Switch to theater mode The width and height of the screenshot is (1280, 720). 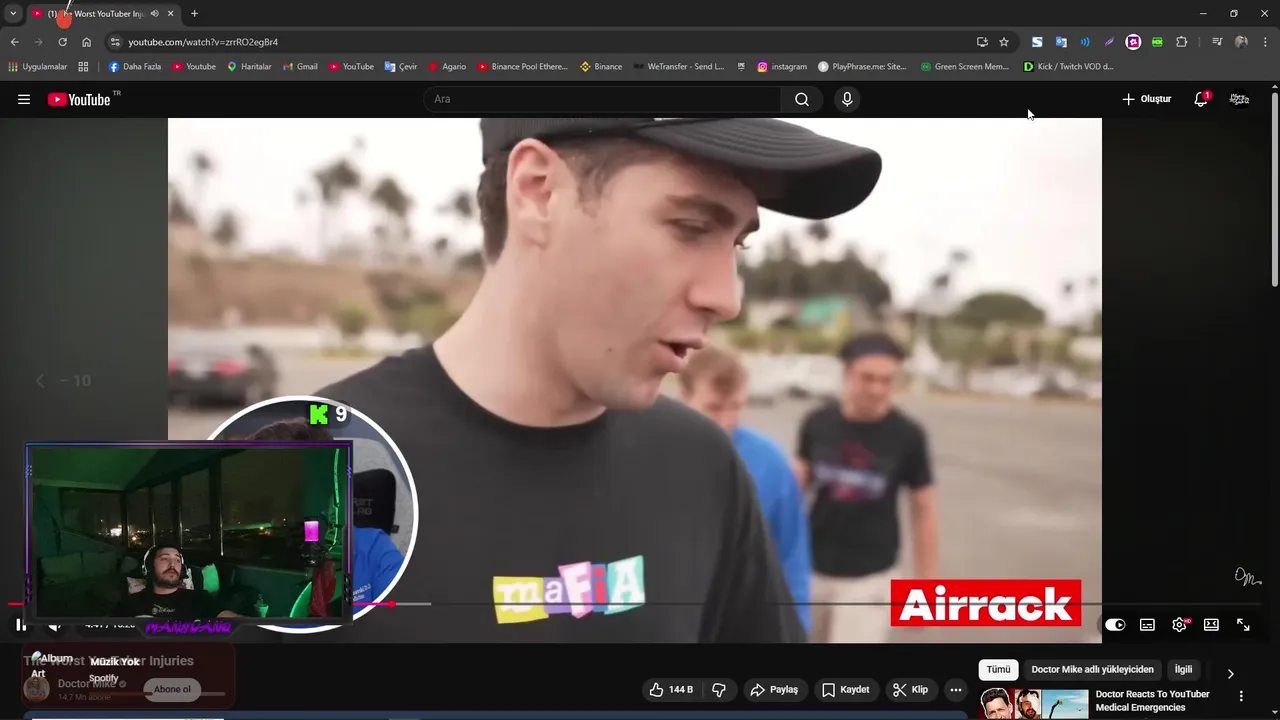tap(1211, 625)
